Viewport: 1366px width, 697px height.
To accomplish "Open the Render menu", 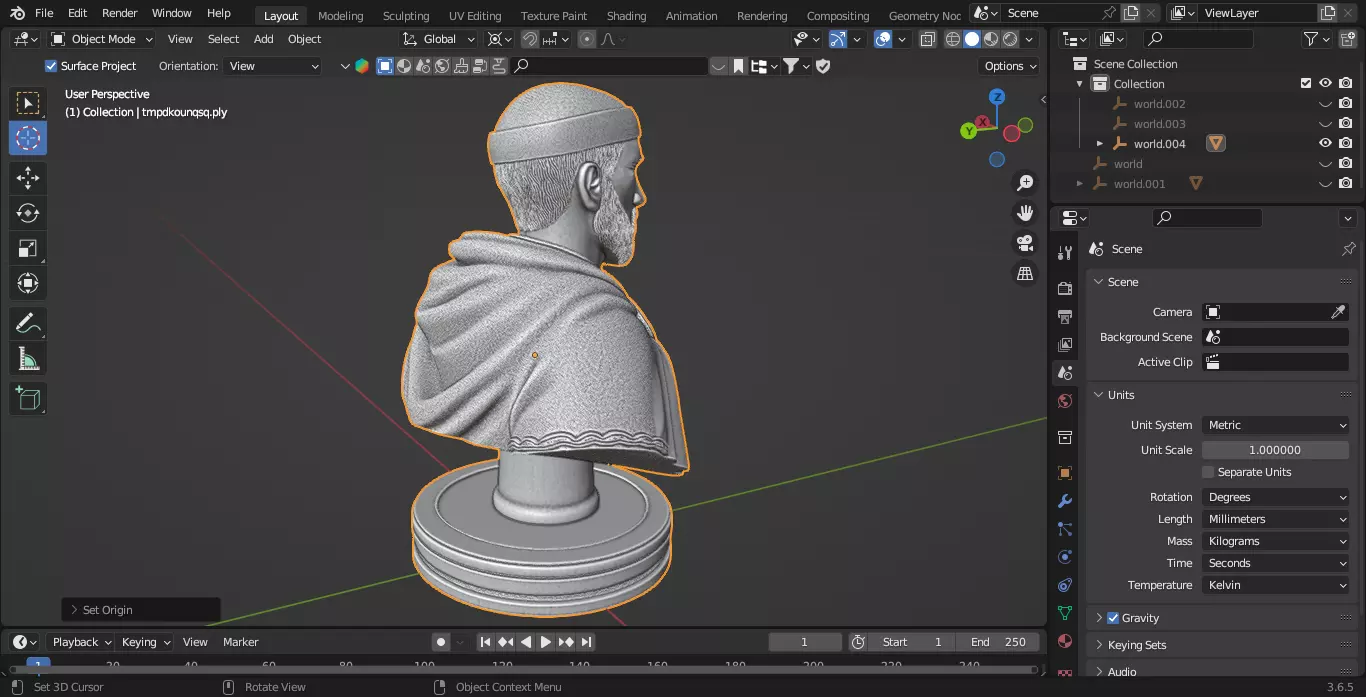I will pos(120,13).
